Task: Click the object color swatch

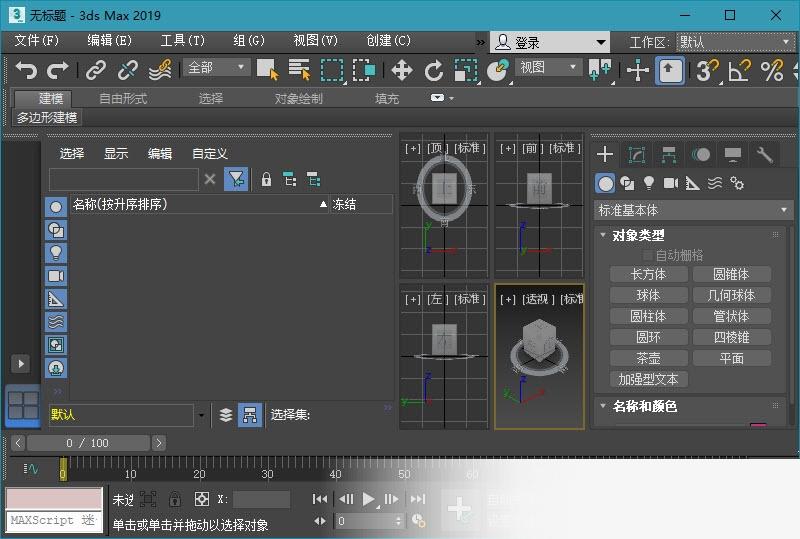Action: [758, 424]
